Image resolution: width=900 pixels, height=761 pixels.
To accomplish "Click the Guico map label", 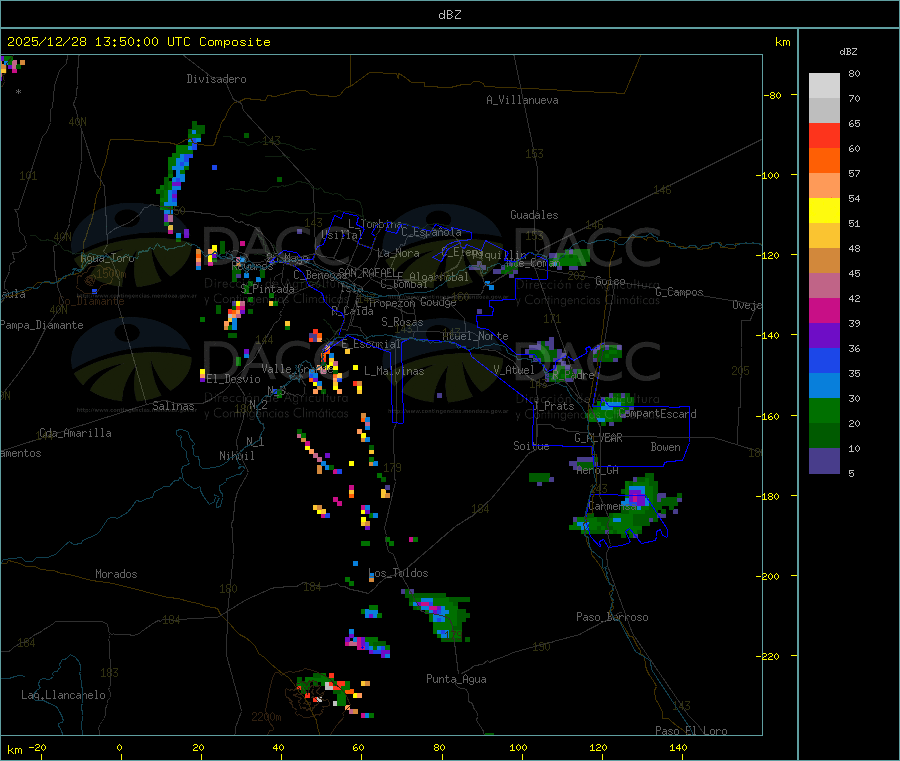I will point(610,281).
